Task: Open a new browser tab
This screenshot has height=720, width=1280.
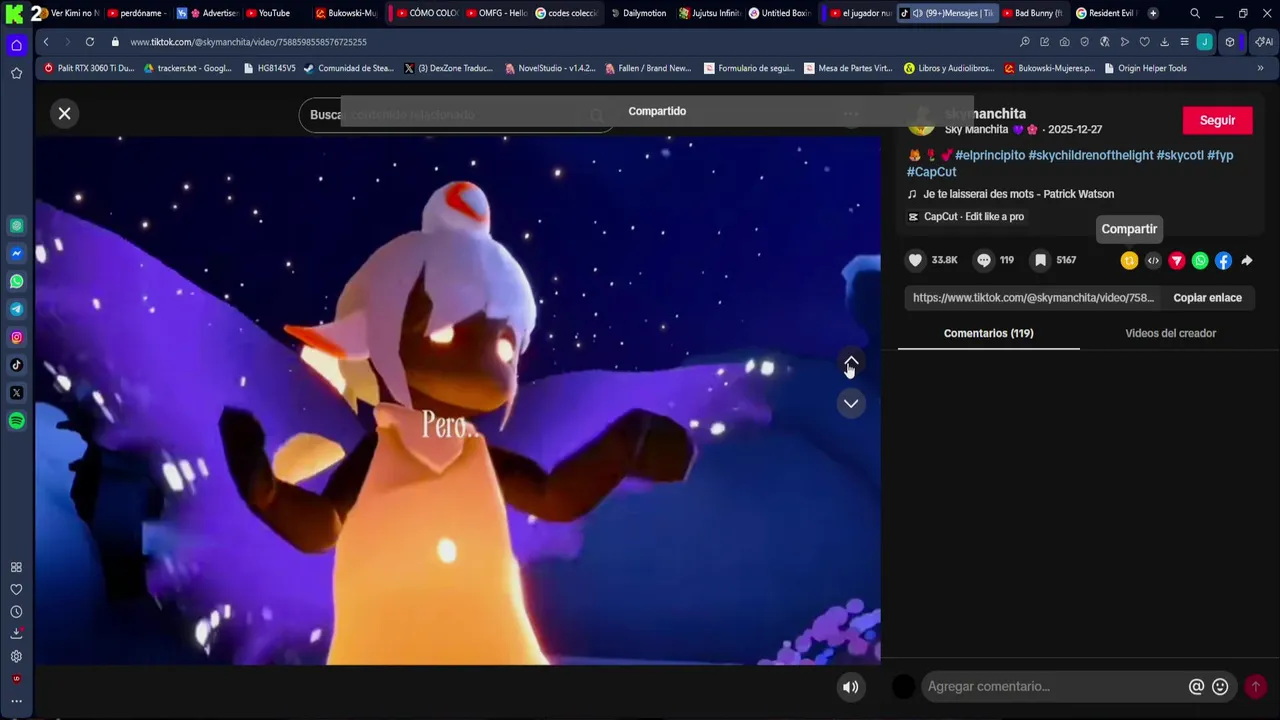Action: [1153, 13]
